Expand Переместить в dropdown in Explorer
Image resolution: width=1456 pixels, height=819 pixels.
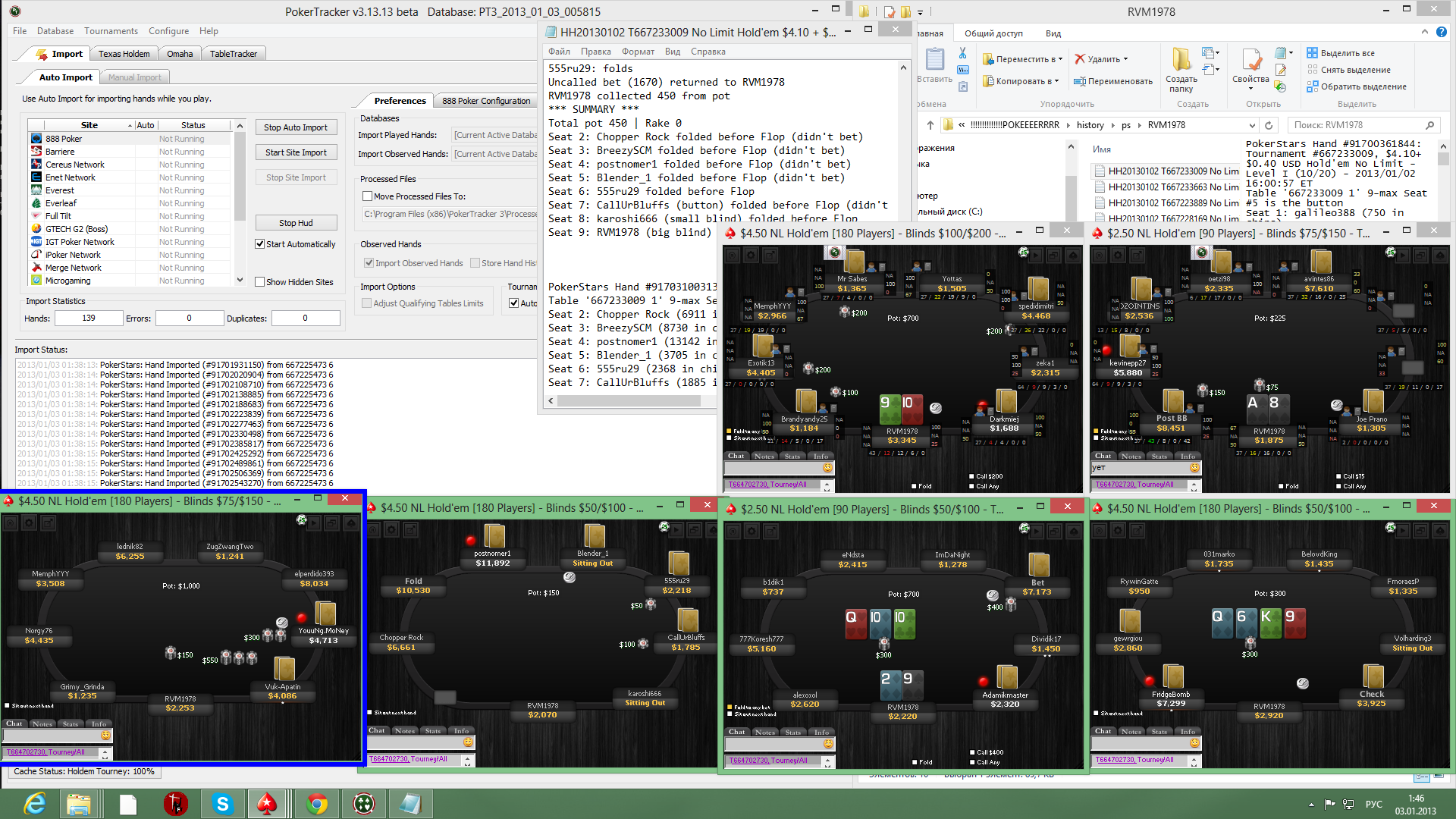(1059, 59)
